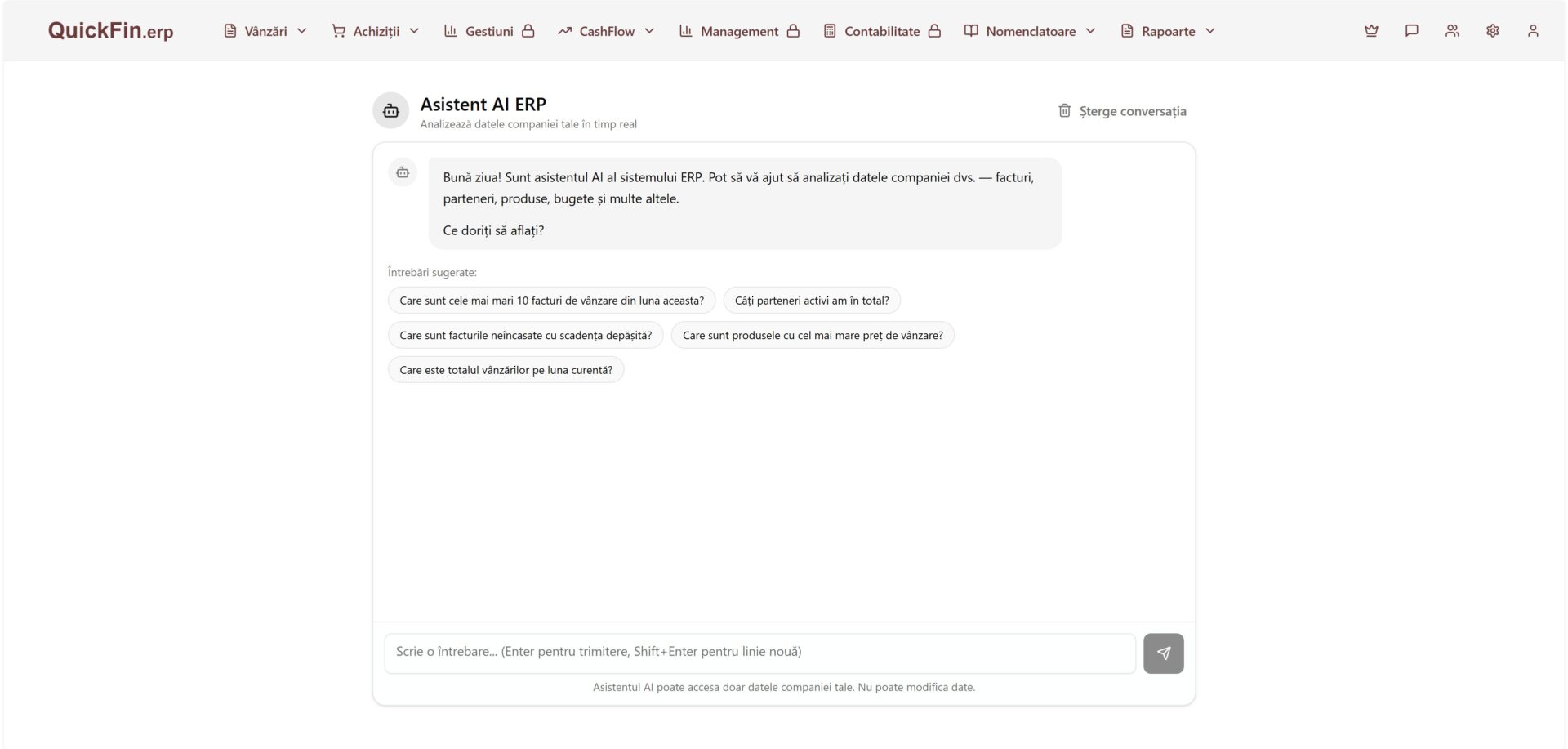Click Șterge conversația button
The height and width of the screenshot is (749, 1568).
pyautogui.click(x=1122, y=111)
